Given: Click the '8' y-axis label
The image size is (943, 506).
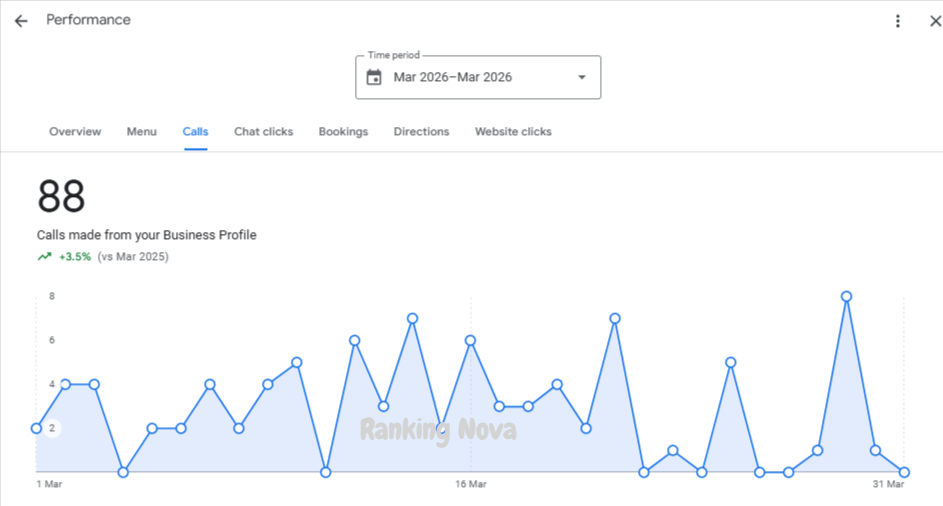Looking at the screenshot, I should (x=52, y=296).
